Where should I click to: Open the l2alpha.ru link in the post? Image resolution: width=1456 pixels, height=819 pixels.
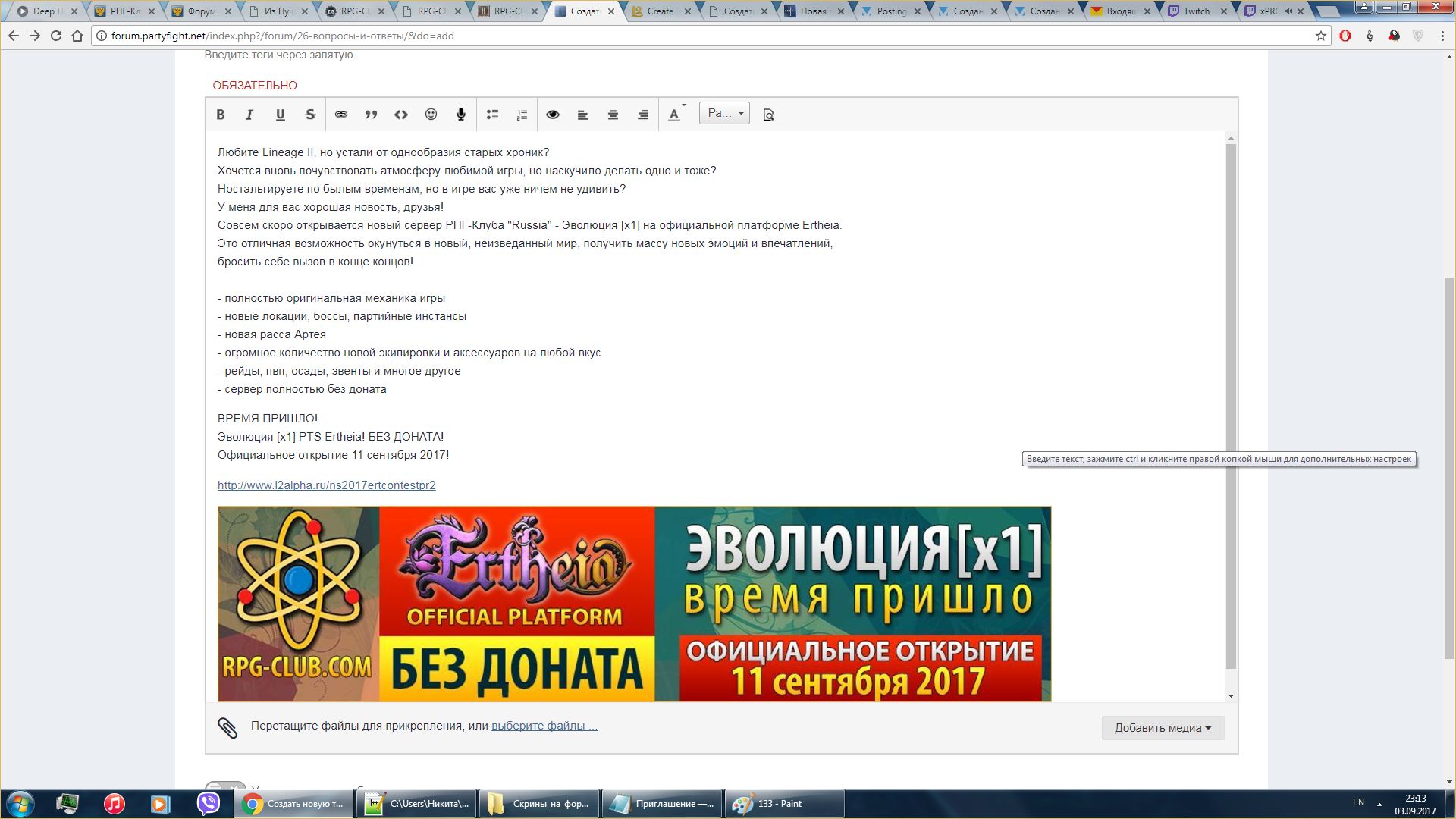(327, 485)
